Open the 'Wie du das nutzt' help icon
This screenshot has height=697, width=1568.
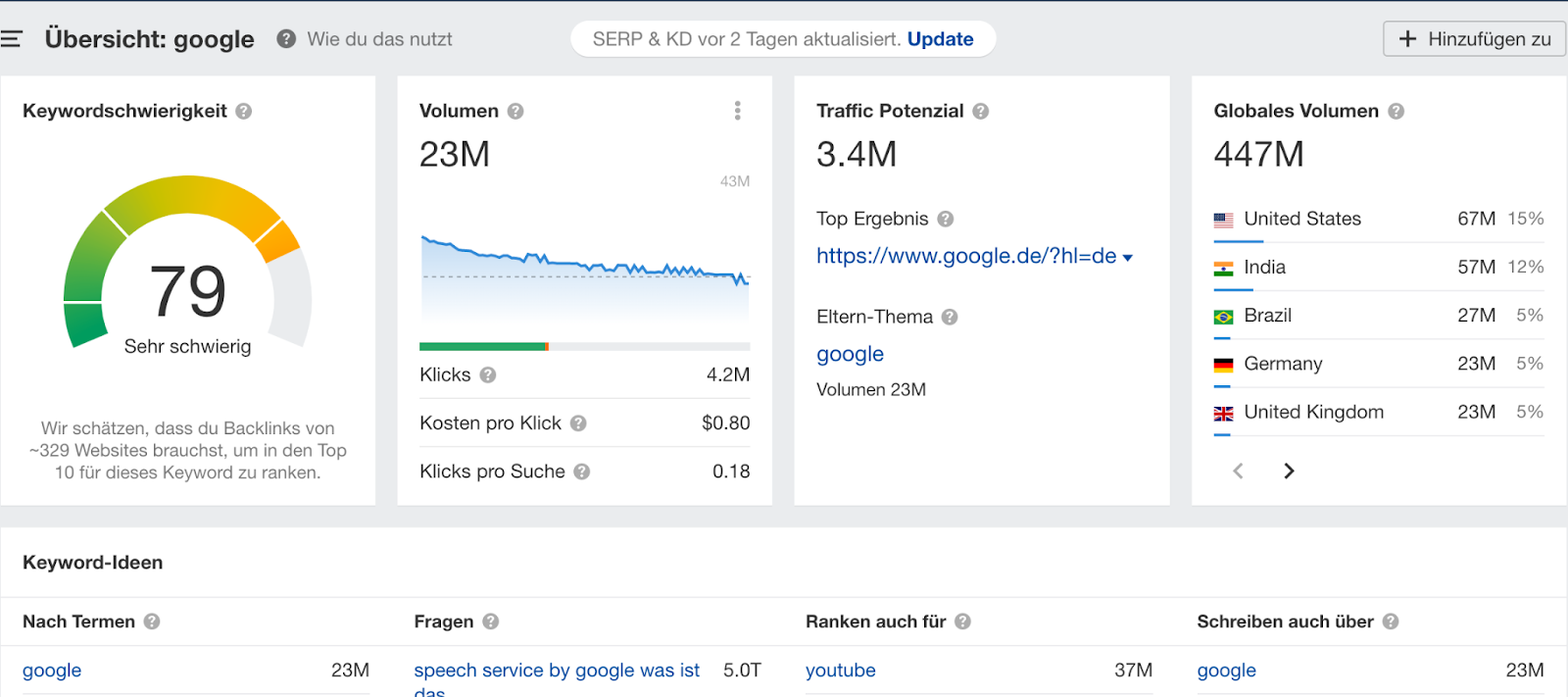(286, 39)
